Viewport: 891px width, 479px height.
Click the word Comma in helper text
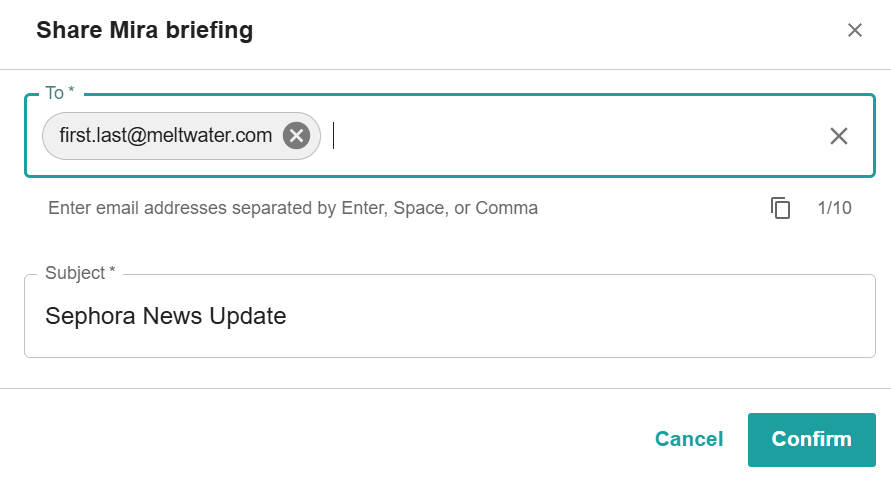pyautogui.click(x=506, y=208)
